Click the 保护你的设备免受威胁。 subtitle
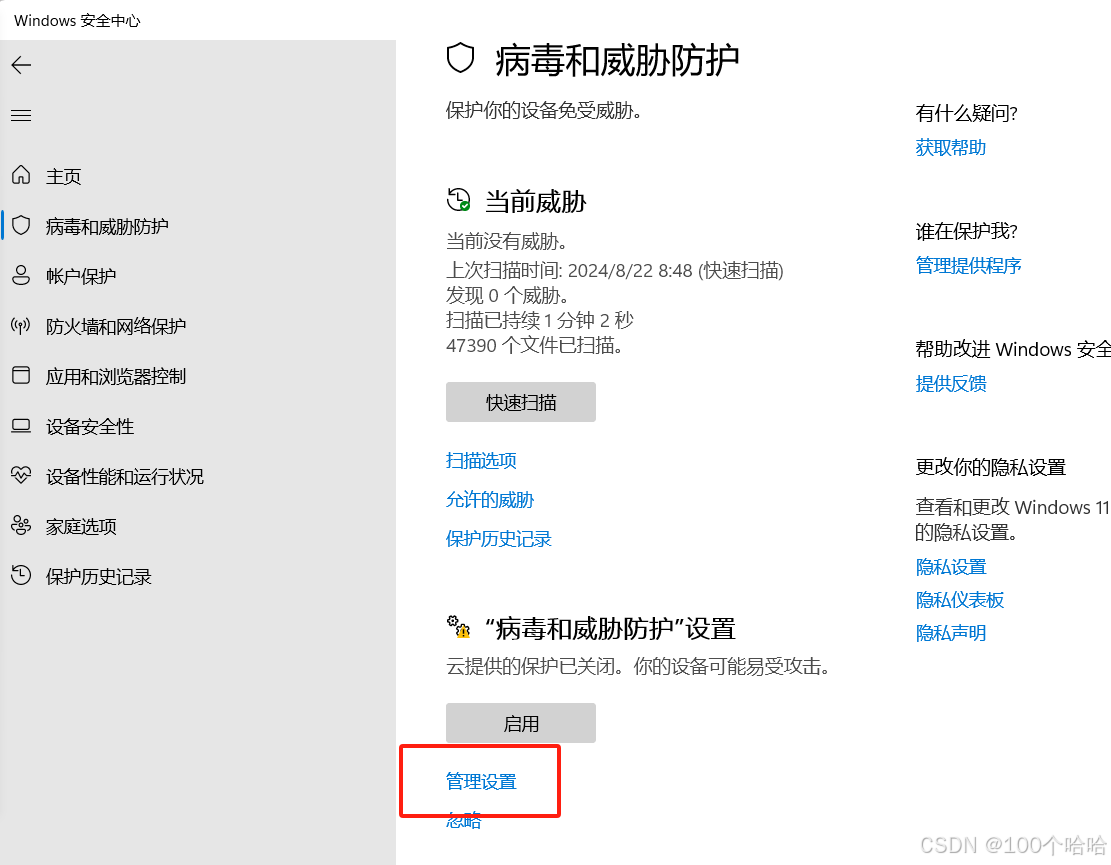The height and width of the screenshot is (865, 1111). pos(544,111)
